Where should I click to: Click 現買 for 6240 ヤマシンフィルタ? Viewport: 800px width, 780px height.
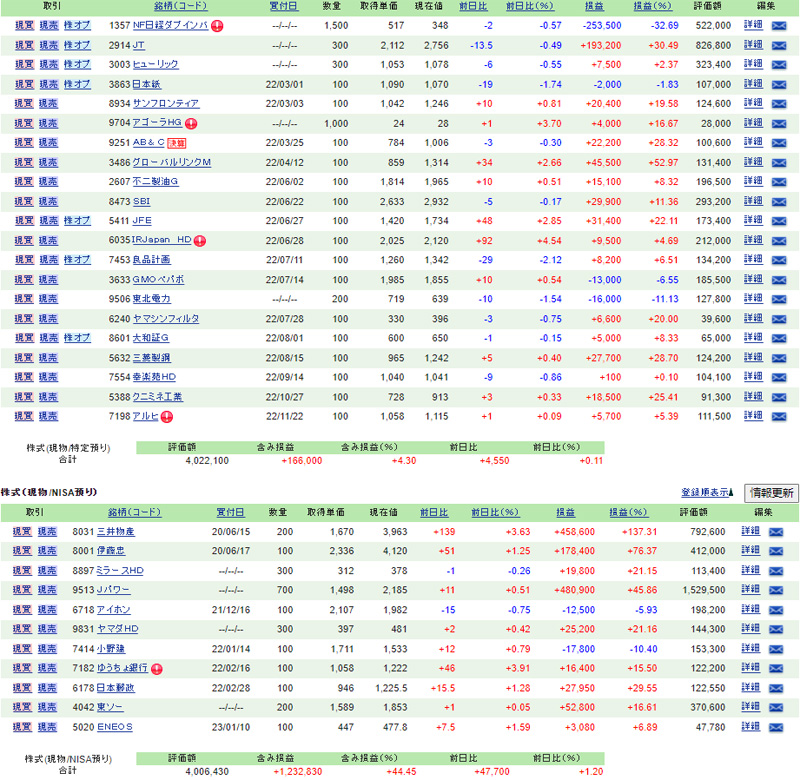pyautogui.click(x=23, y=319)
